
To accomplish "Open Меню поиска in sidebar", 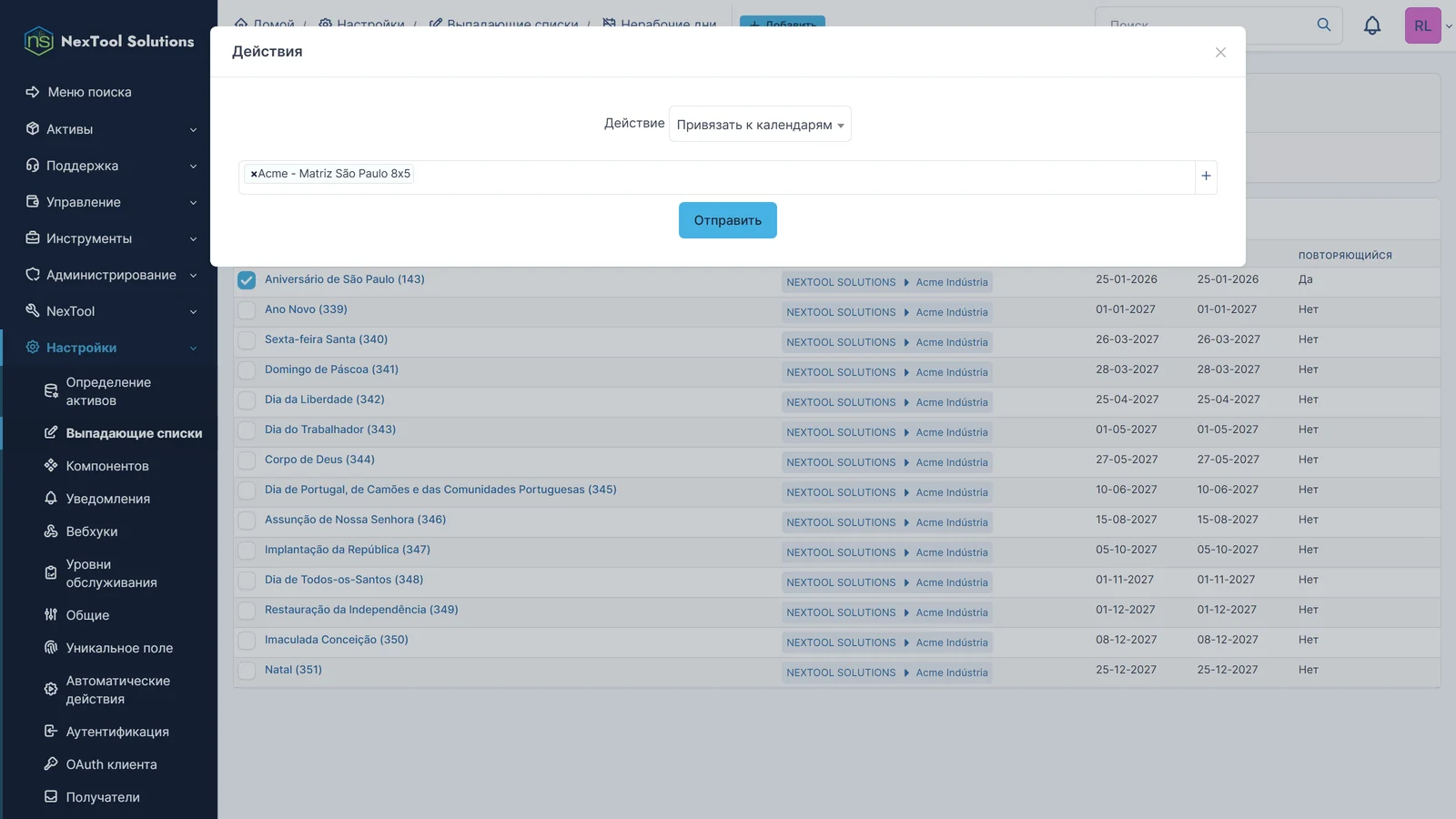I will [x=89, y=92].
